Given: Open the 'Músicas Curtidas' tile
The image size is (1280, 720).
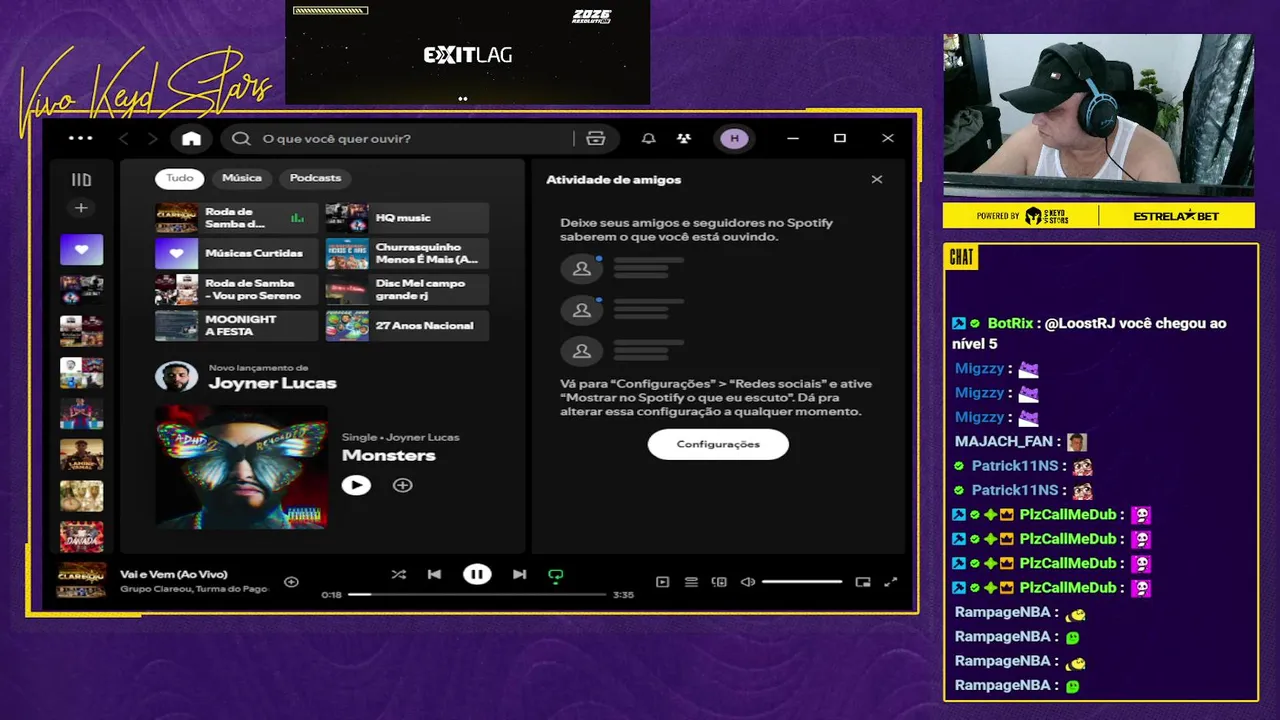Looking at the screenshot, I should [x=236, y=254].
